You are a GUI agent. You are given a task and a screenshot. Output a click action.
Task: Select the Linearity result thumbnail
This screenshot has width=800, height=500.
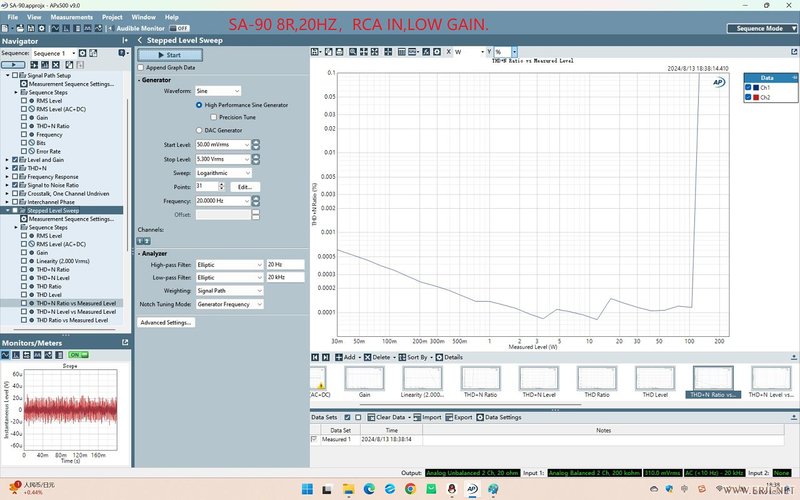[423, 380]
